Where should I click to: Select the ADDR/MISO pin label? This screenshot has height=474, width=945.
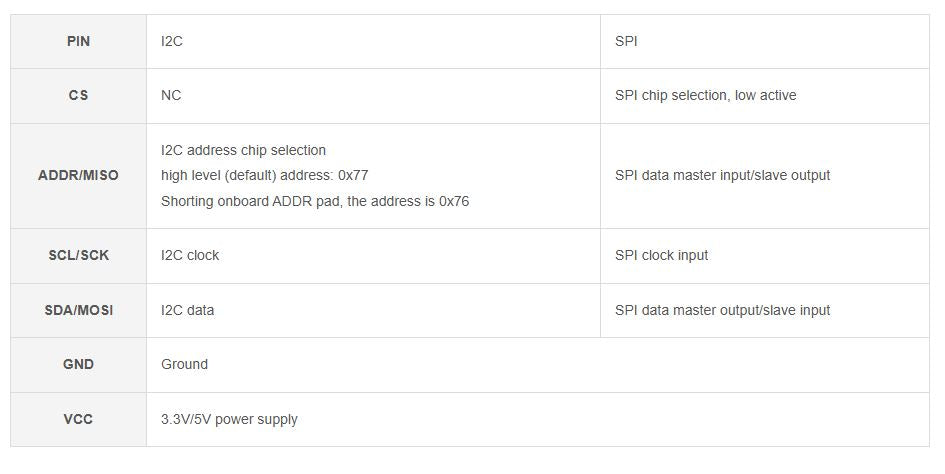point(78,176)
